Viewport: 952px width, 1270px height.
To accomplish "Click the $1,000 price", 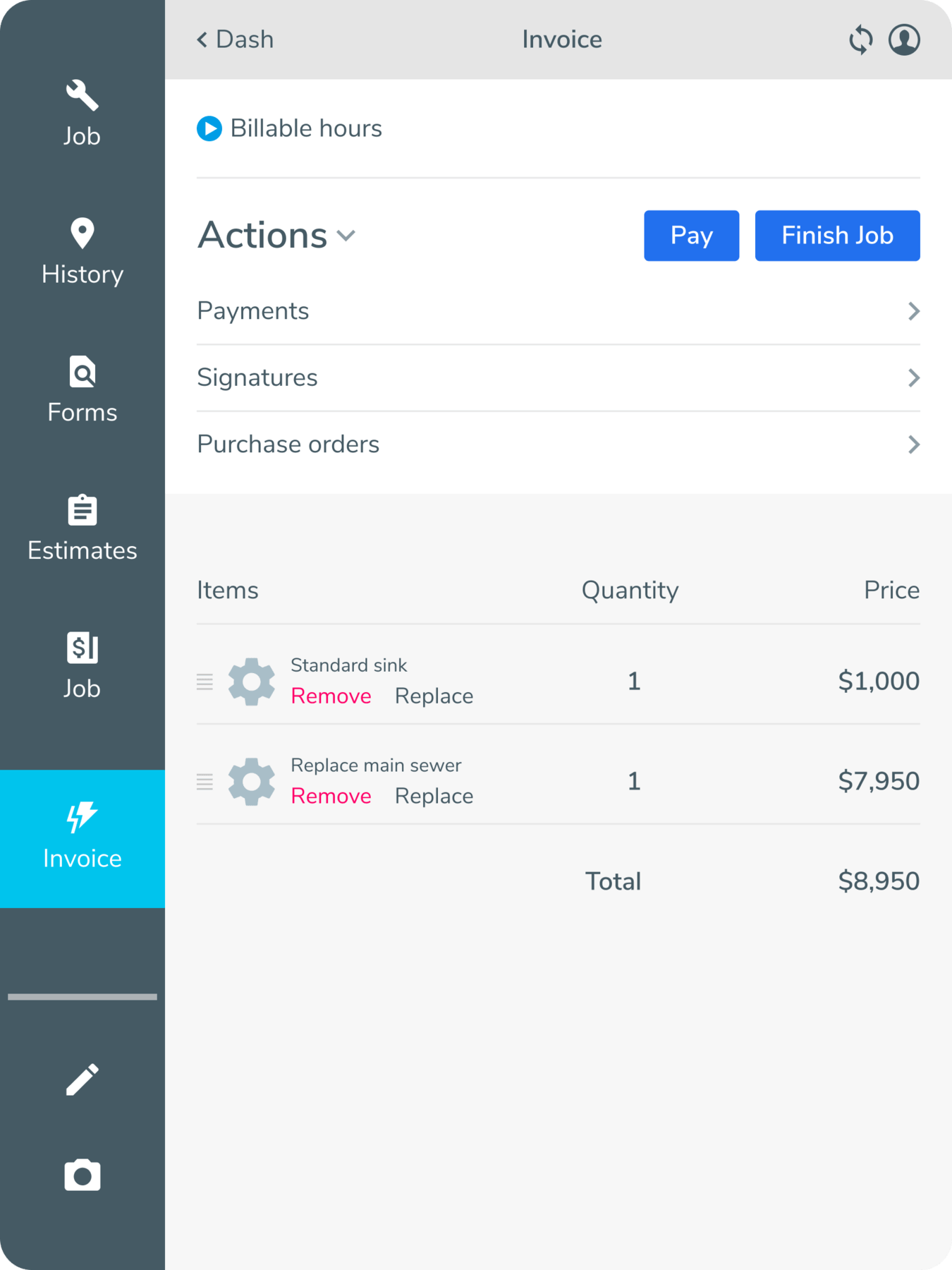I will coord(879,682).
